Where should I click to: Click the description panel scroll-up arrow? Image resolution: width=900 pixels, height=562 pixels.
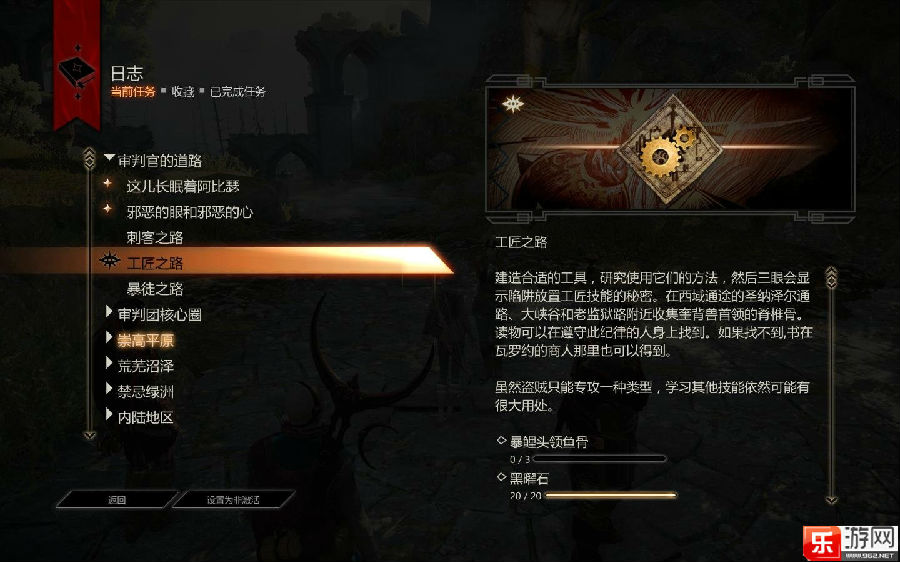pos(831,278)
